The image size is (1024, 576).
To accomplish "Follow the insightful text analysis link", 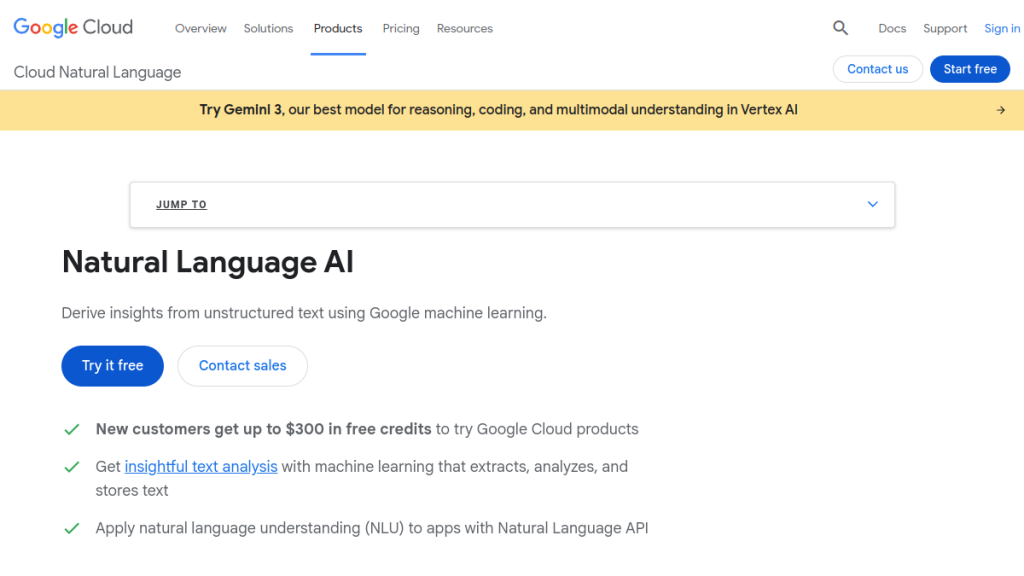I will 201,467.
